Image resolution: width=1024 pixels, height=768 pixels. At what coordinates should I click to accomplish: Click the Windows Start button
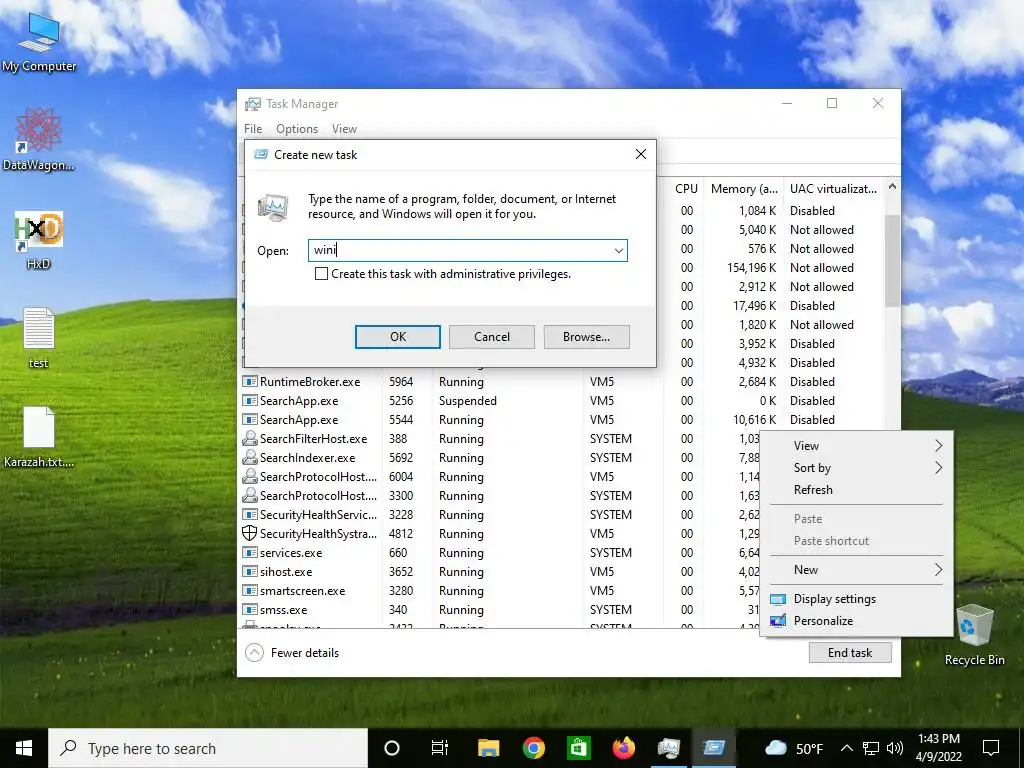coord(24,748)
